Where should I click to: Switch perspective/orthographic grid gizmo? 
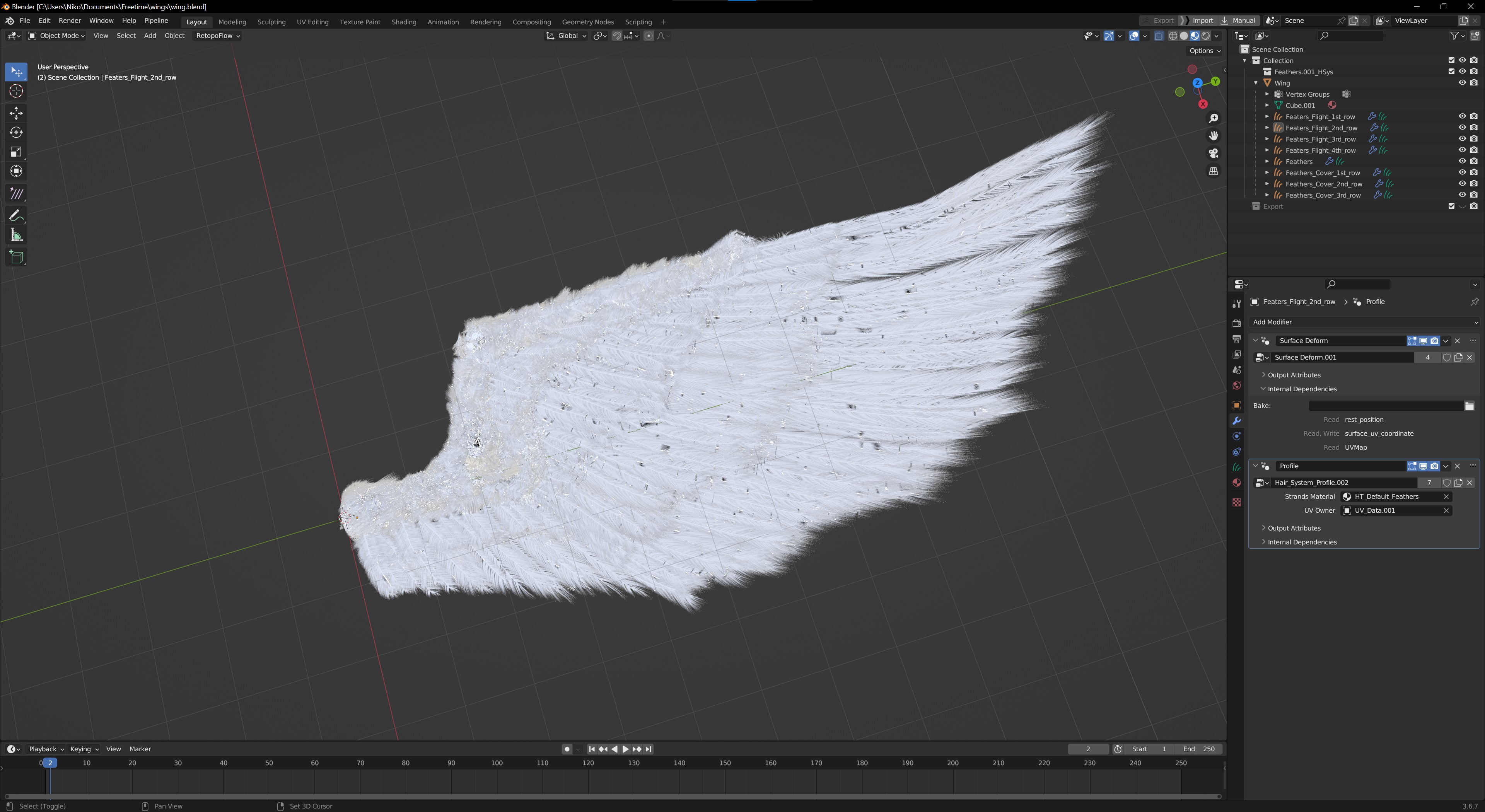1214,171
